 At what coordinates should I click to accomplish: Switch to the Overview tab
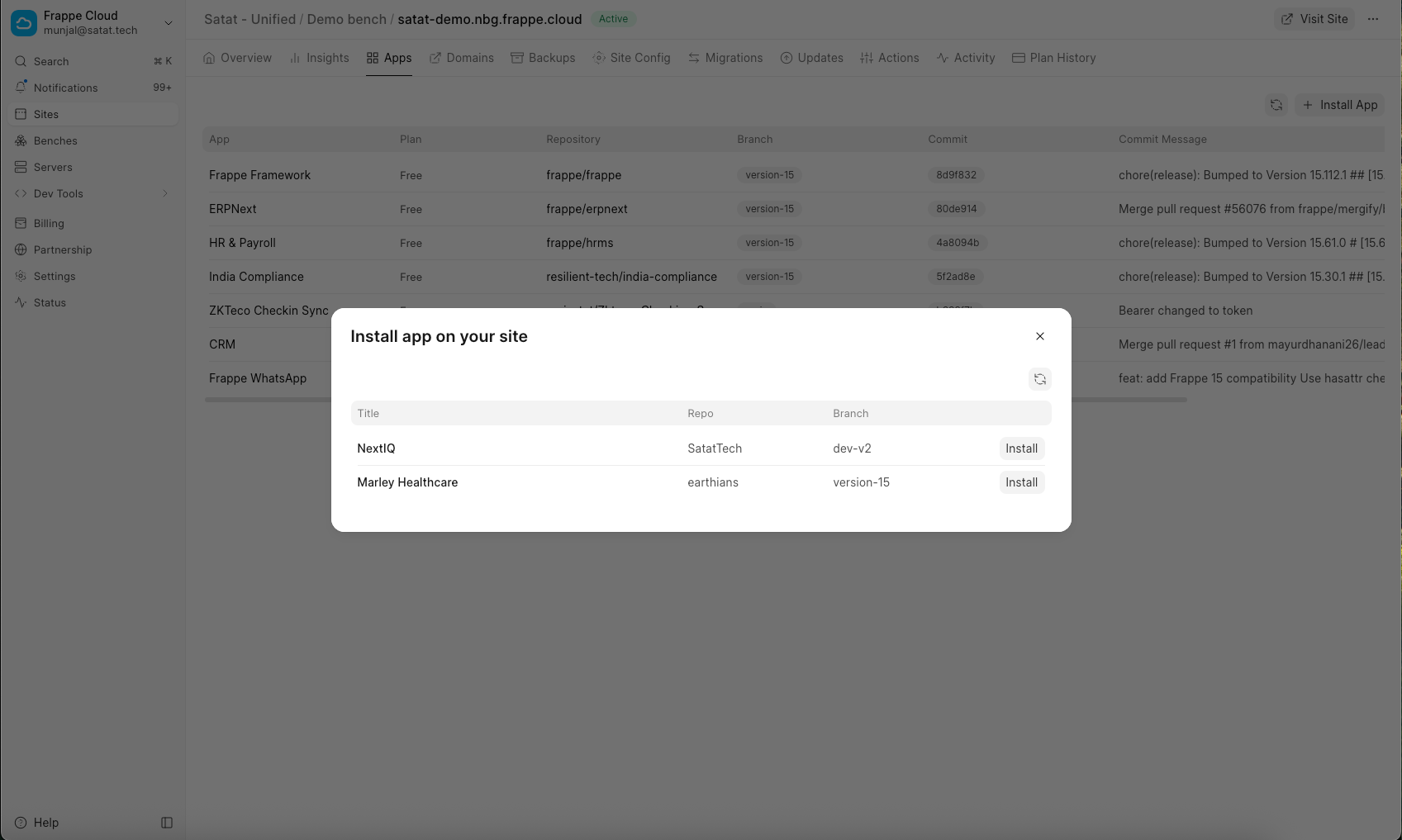pyautogui.click(x=237, y=58)
